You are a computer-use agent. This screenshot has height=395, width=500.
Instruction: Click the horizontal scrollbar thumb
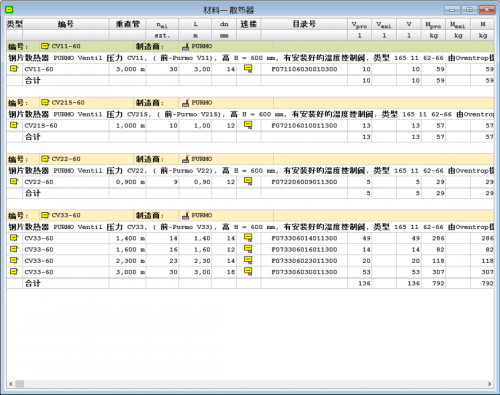19,384
